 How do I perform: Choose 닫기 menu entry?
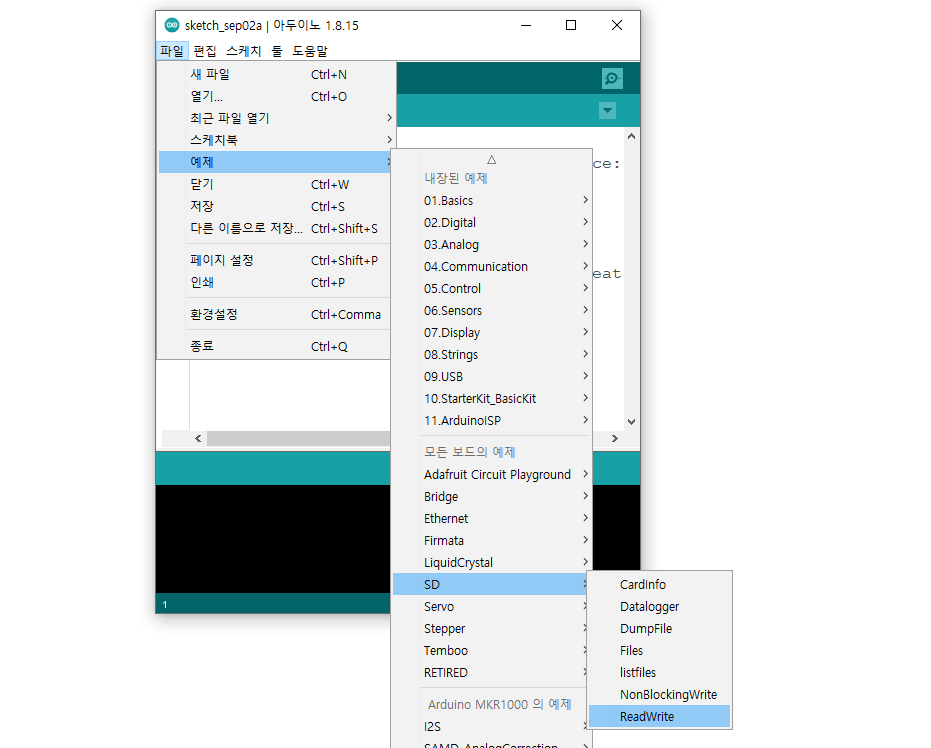pos(276,184)
